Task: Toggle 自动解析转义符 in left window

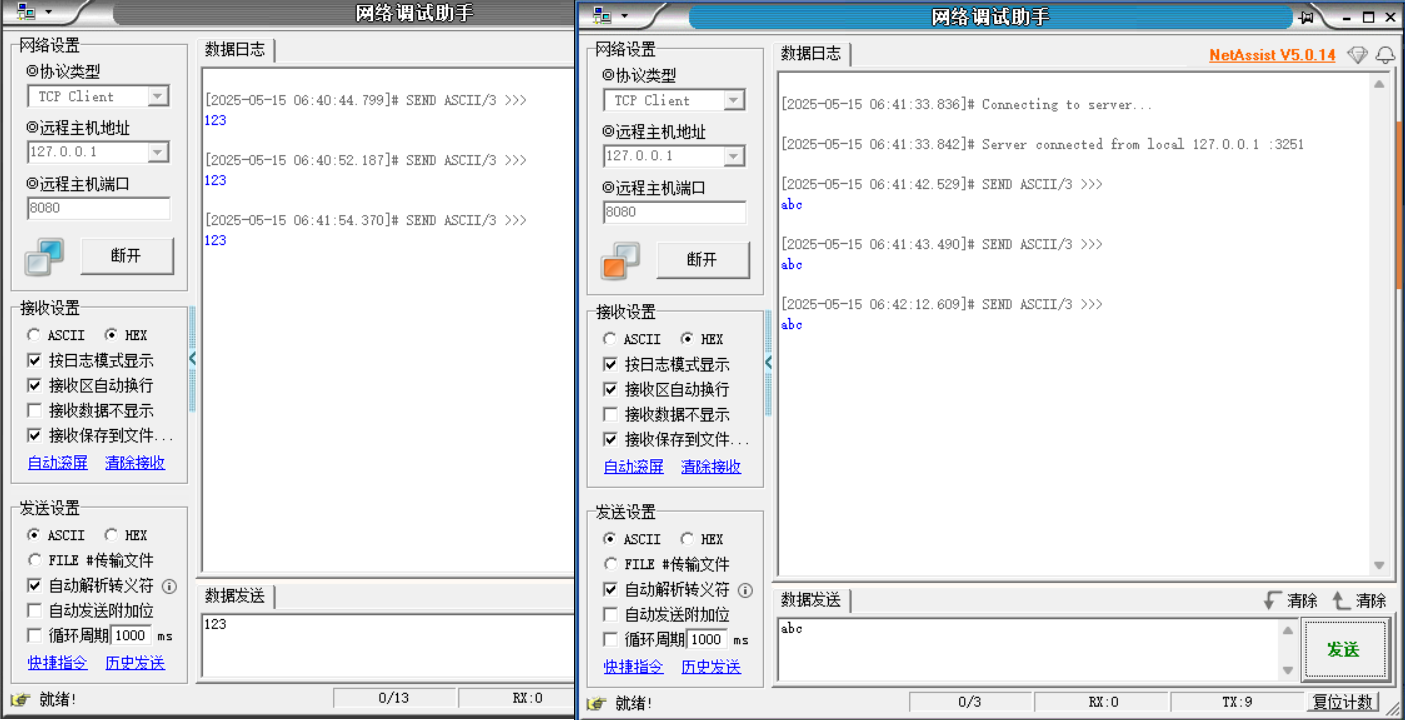Action: coord(34,585)
